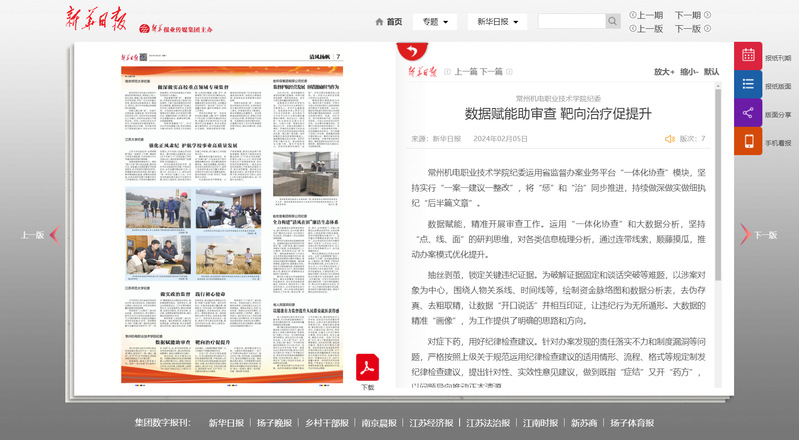Viewport: 799px width, 440px height.
Task: Open the 扬子晚报 link in footer
Action: (274, 423)
